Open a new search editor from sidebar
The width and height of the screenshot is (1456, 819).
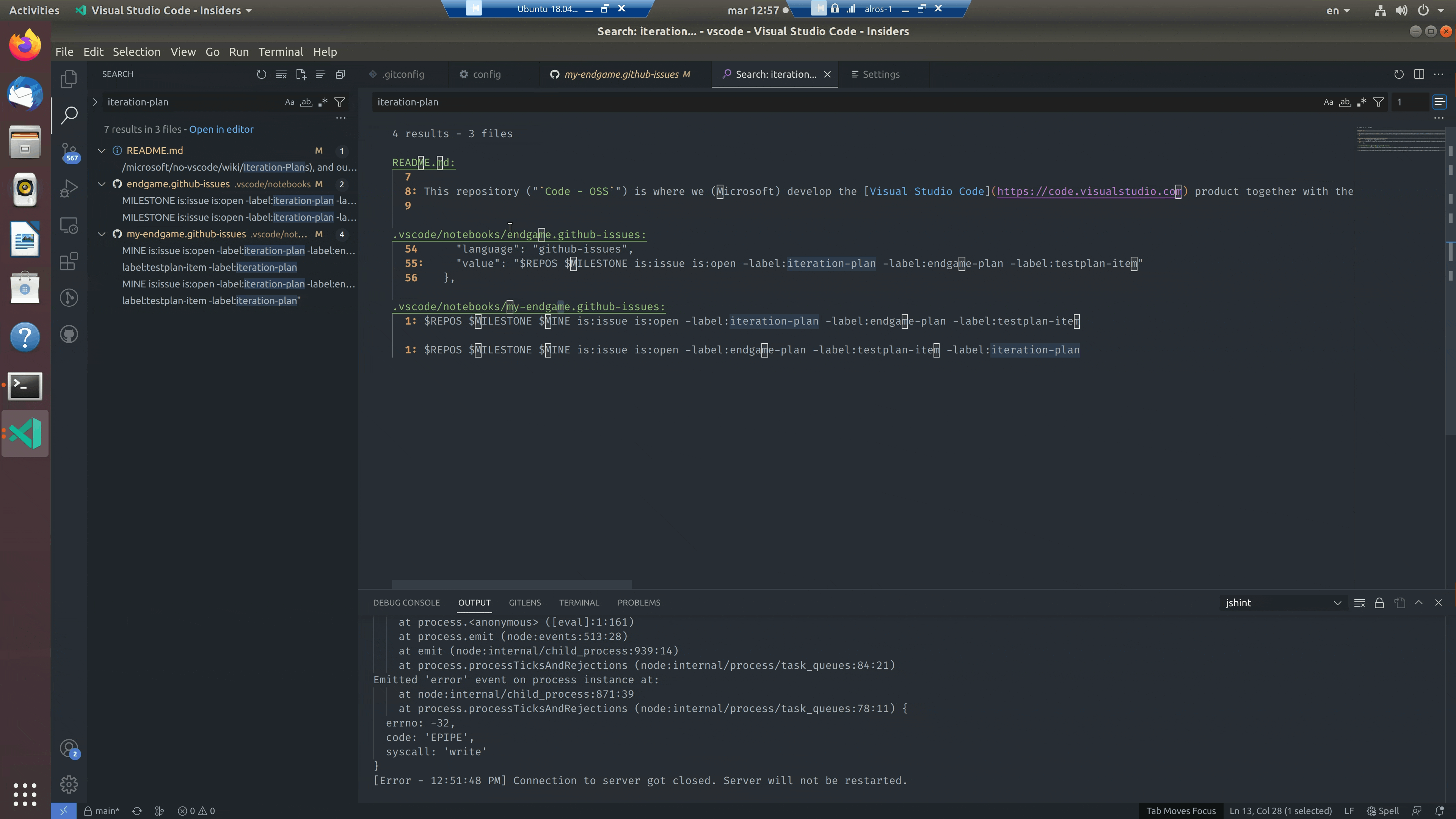pyautogui.click(x=301, y=74)
